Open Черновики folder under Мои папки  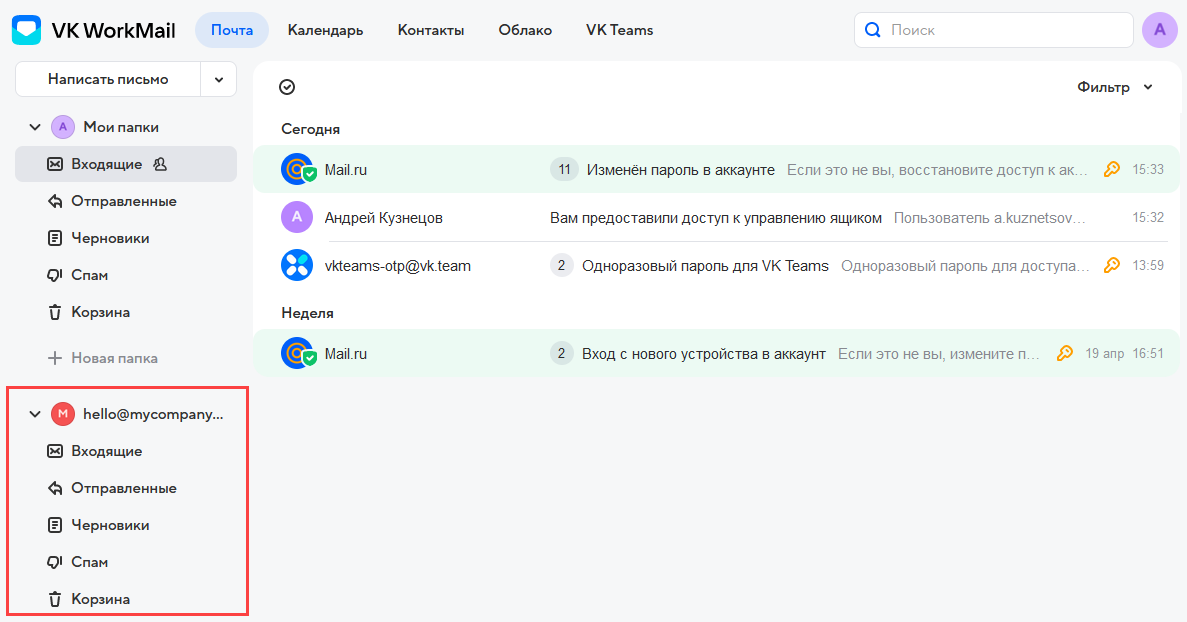(x=110, y=238)
